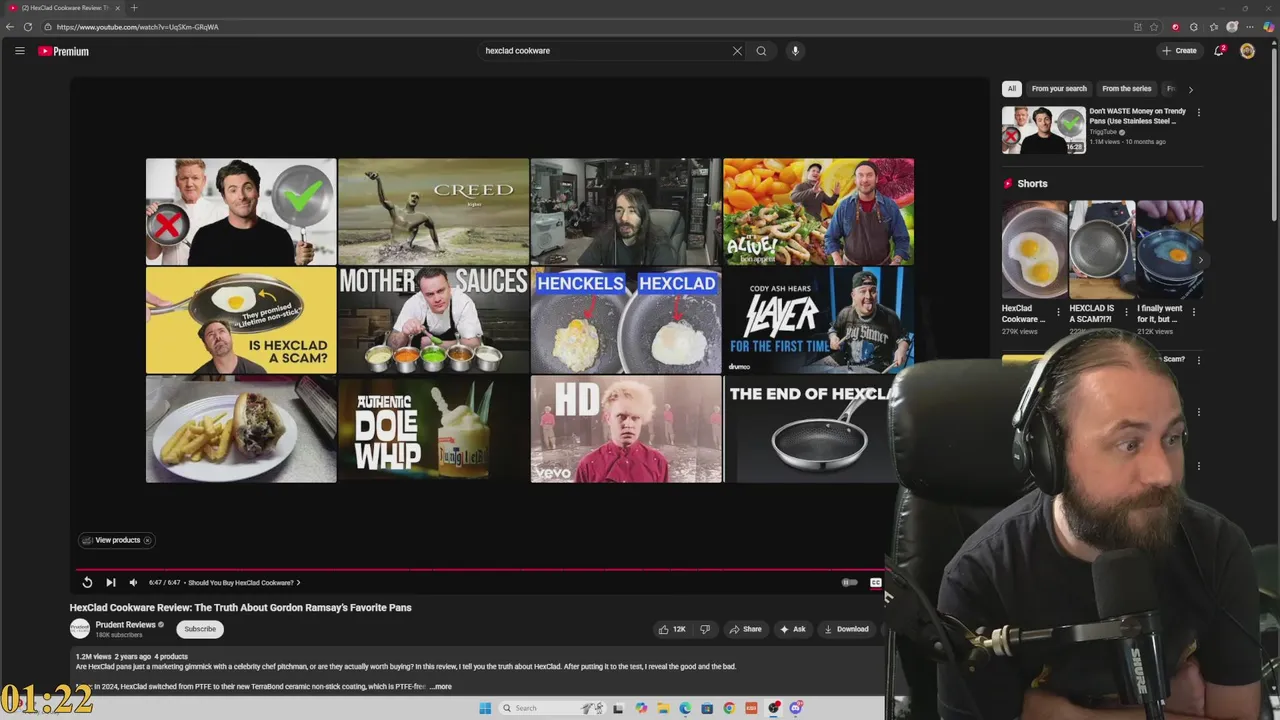This screenshot has height=720, width=1280.
Task: Play the 'It's Alive' bon appétit video
Action: [818, 211]
